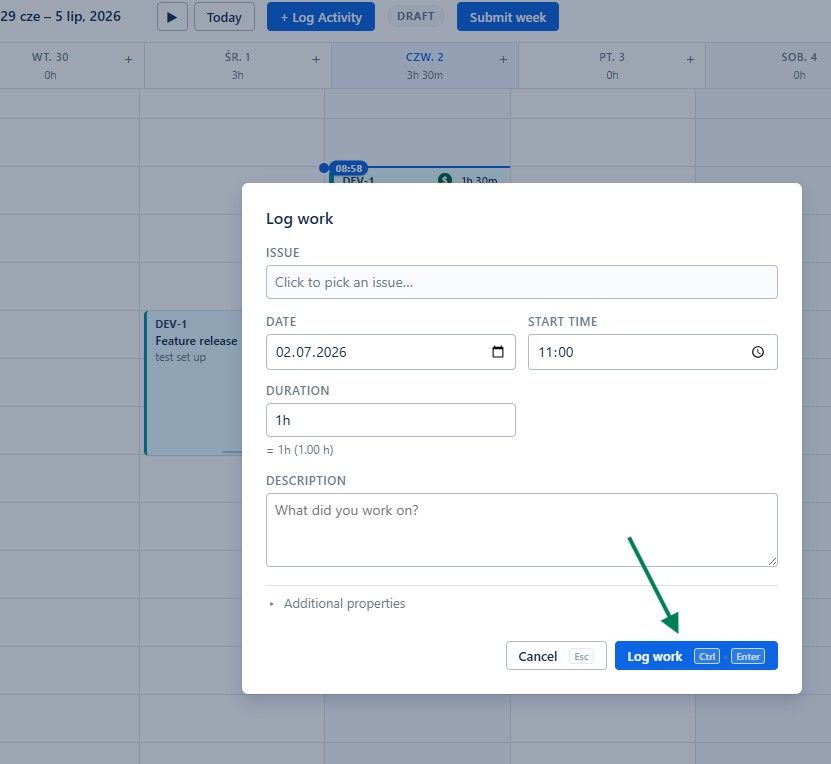
Task: Add entry on WT. 30 plus icon
Action: click(x=128, y=59)
